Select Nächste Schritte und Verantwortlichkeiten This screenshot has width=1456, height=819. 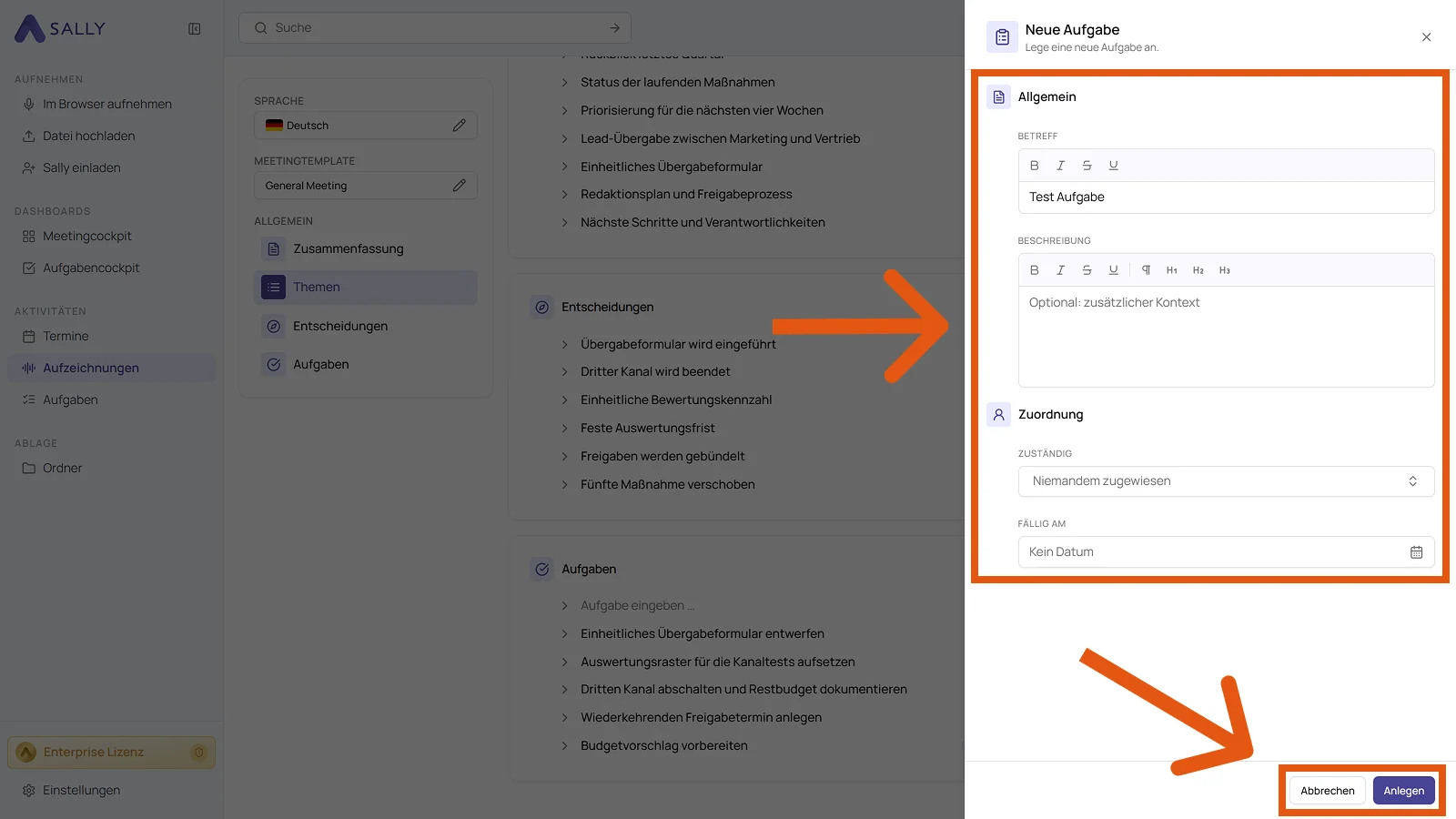(x=703, y=223)
